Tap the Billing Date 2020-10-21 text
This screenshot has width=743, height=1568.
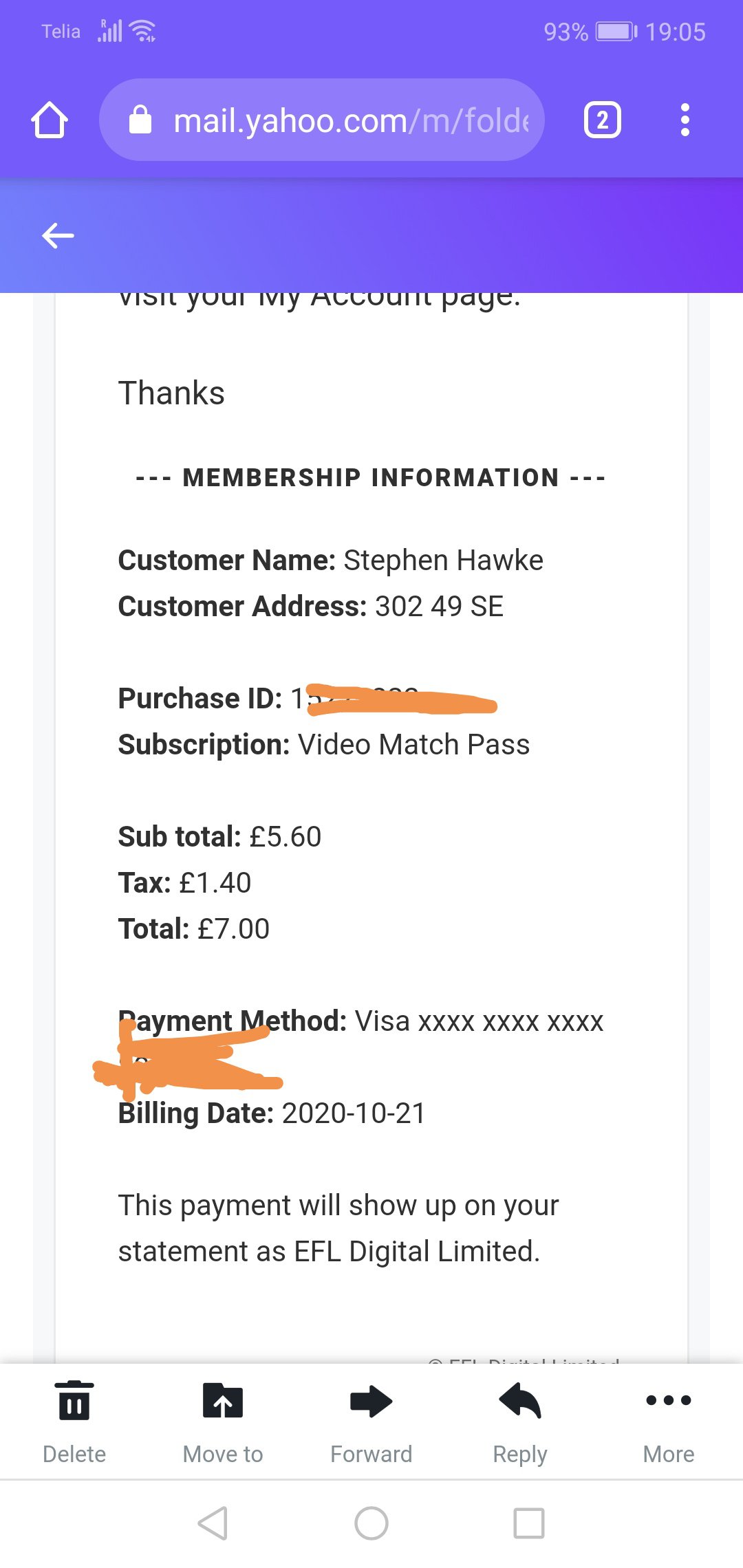272,1113
